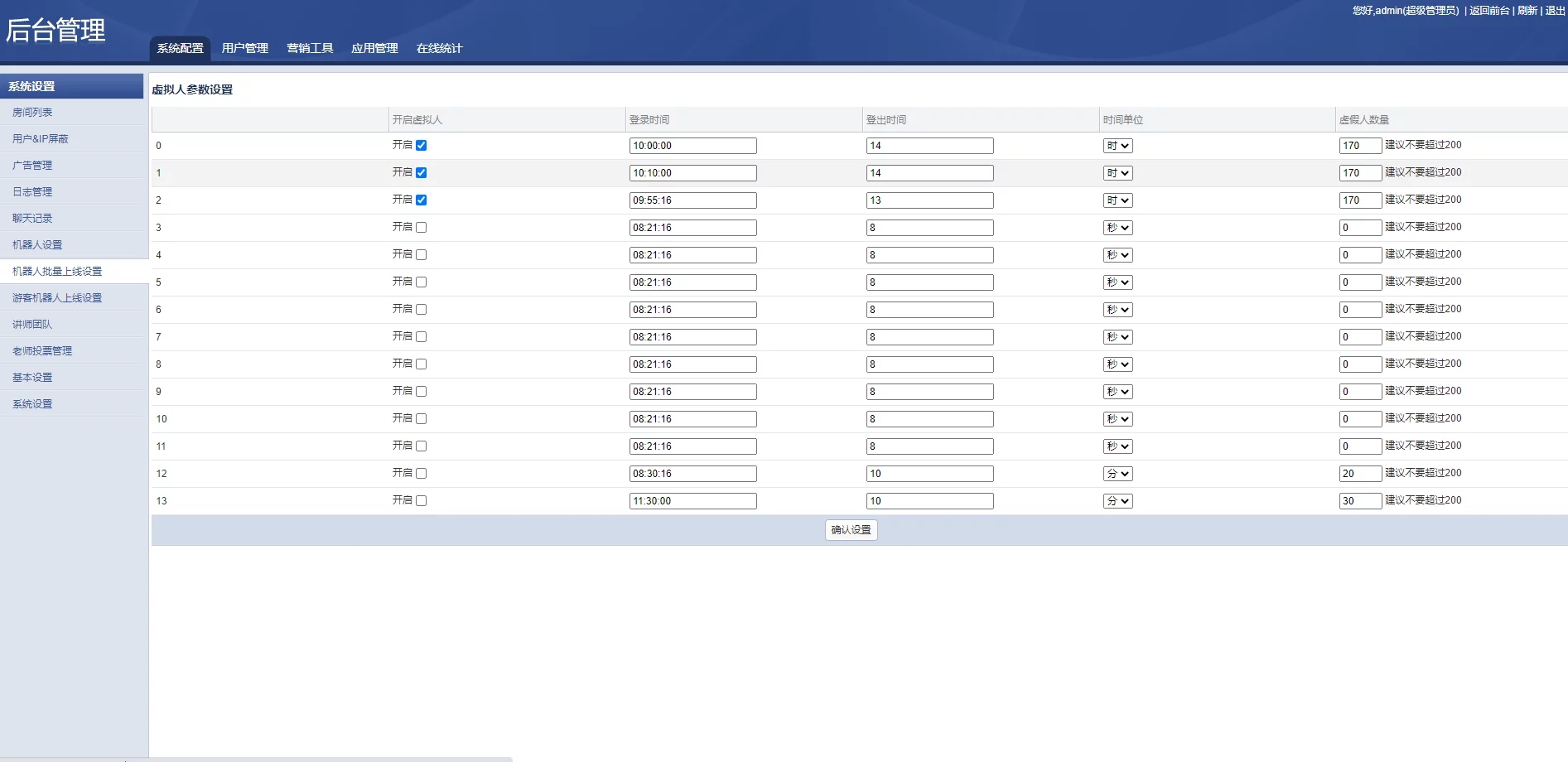
Task: Open 游客机器人上线设置 in the sidebar
Action: coord(57,298)
